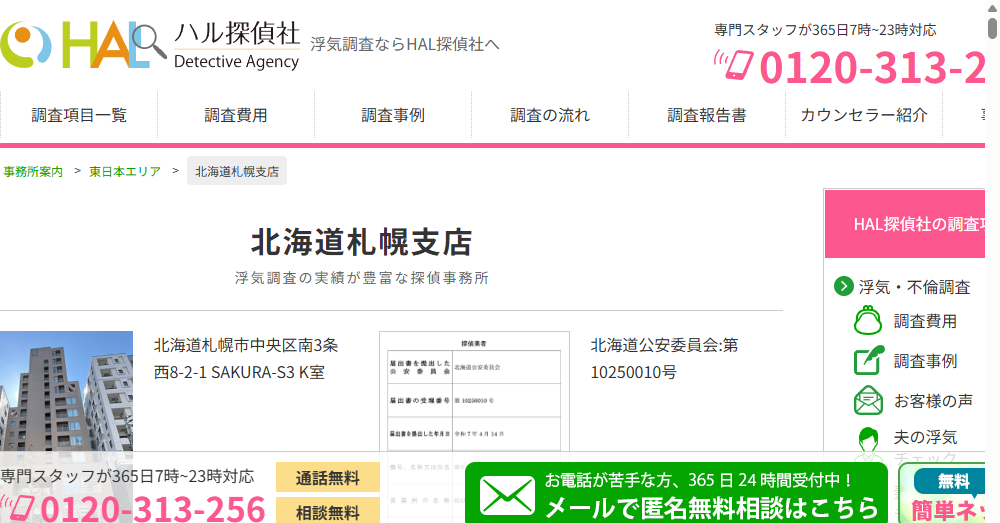This screenshot has height=523, width=1000.
Task: Open カウンセラー紹介 in the navigation bar
Action: click(864, 115)
